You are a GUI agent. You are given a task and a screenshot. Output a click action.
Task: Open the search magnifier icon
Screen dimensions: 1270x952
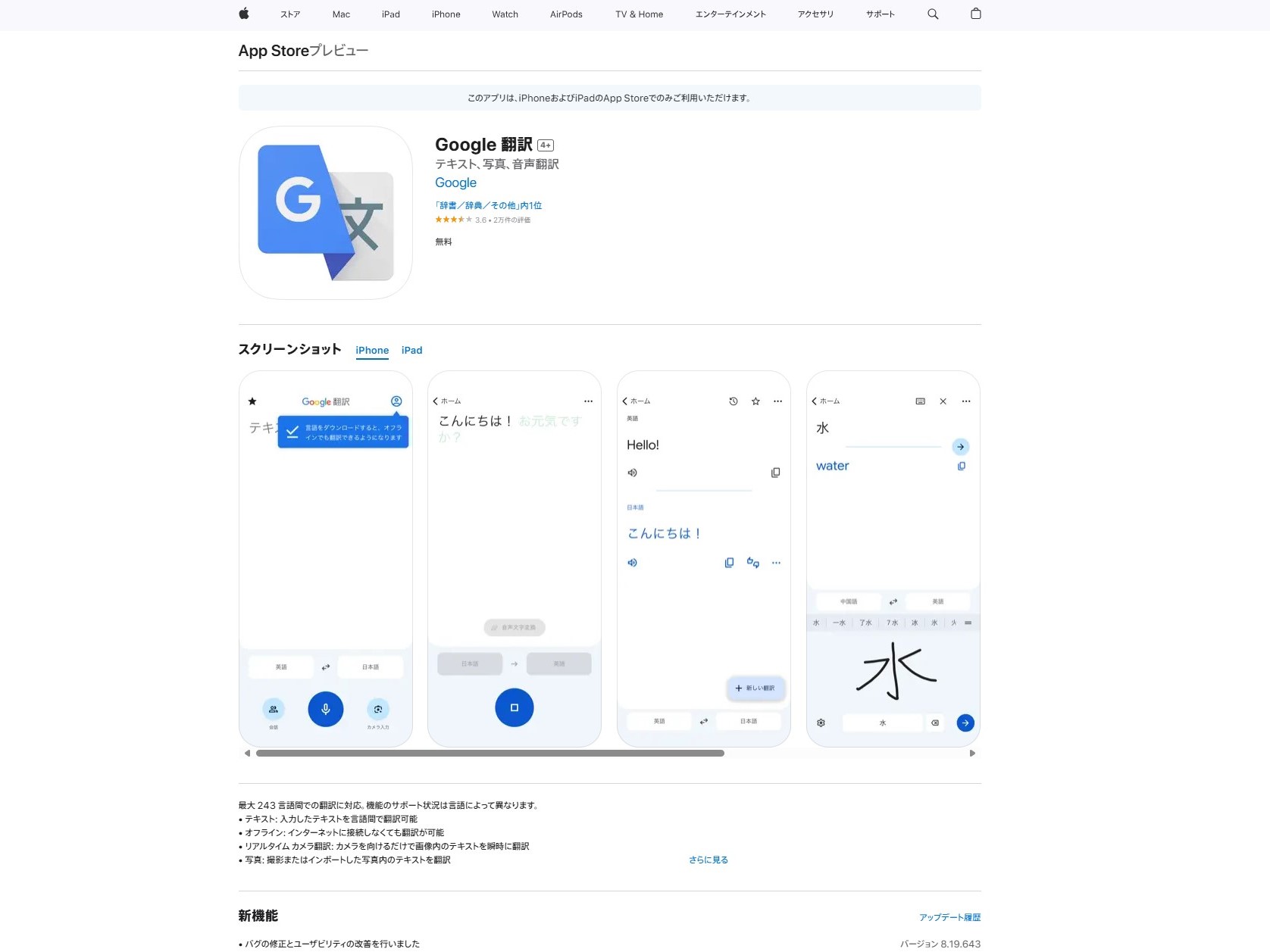click(x=932, y=14)
